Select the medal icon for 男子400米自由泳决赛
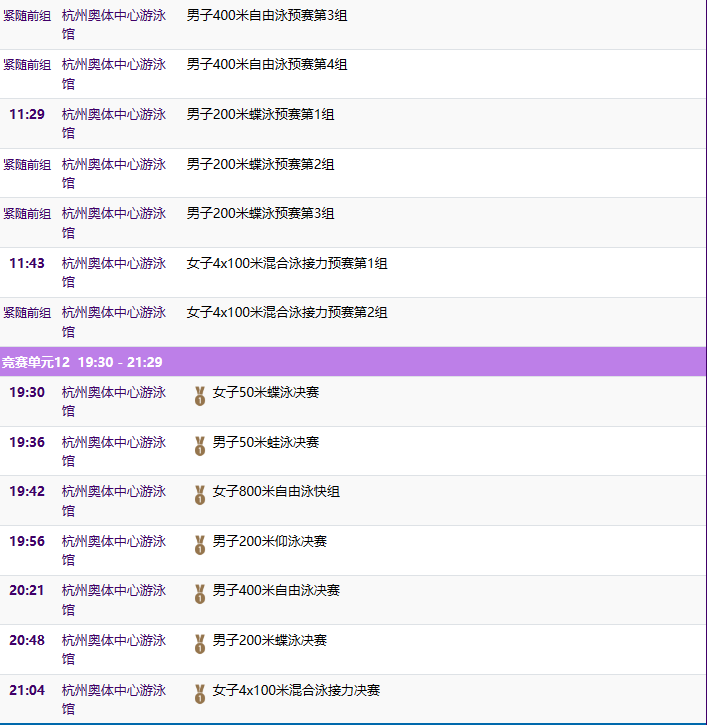 click(x=200, y=593)
